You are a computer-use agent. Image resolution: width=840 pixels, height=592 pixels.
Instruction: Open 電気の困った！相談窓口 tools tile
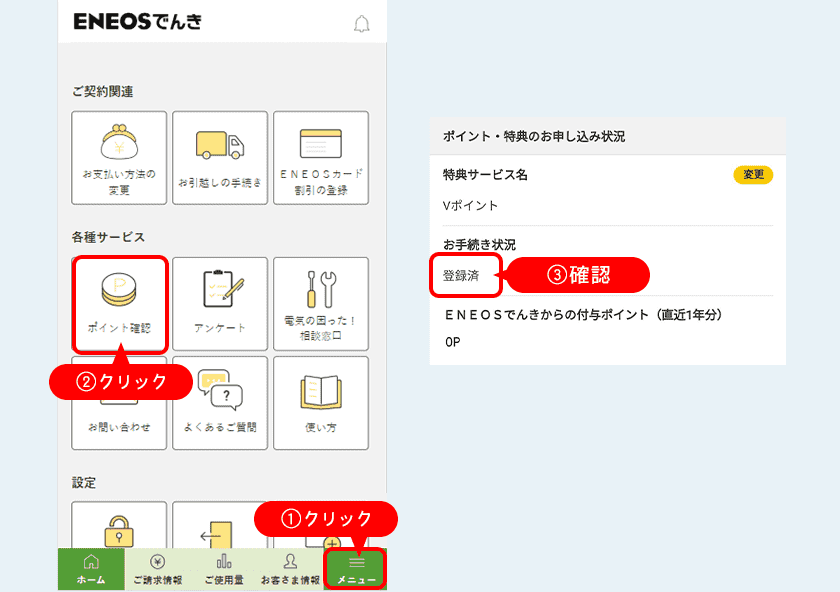(x=321, y=304)
